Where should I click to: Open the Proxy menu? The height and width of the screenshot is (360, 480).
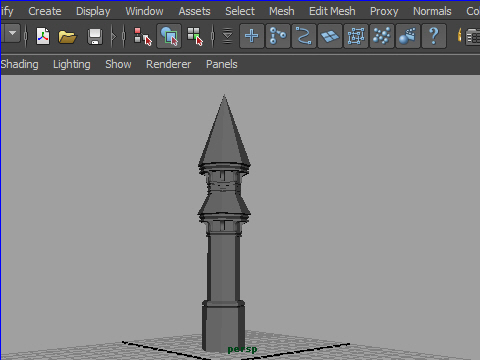click(x=384, y=11)
